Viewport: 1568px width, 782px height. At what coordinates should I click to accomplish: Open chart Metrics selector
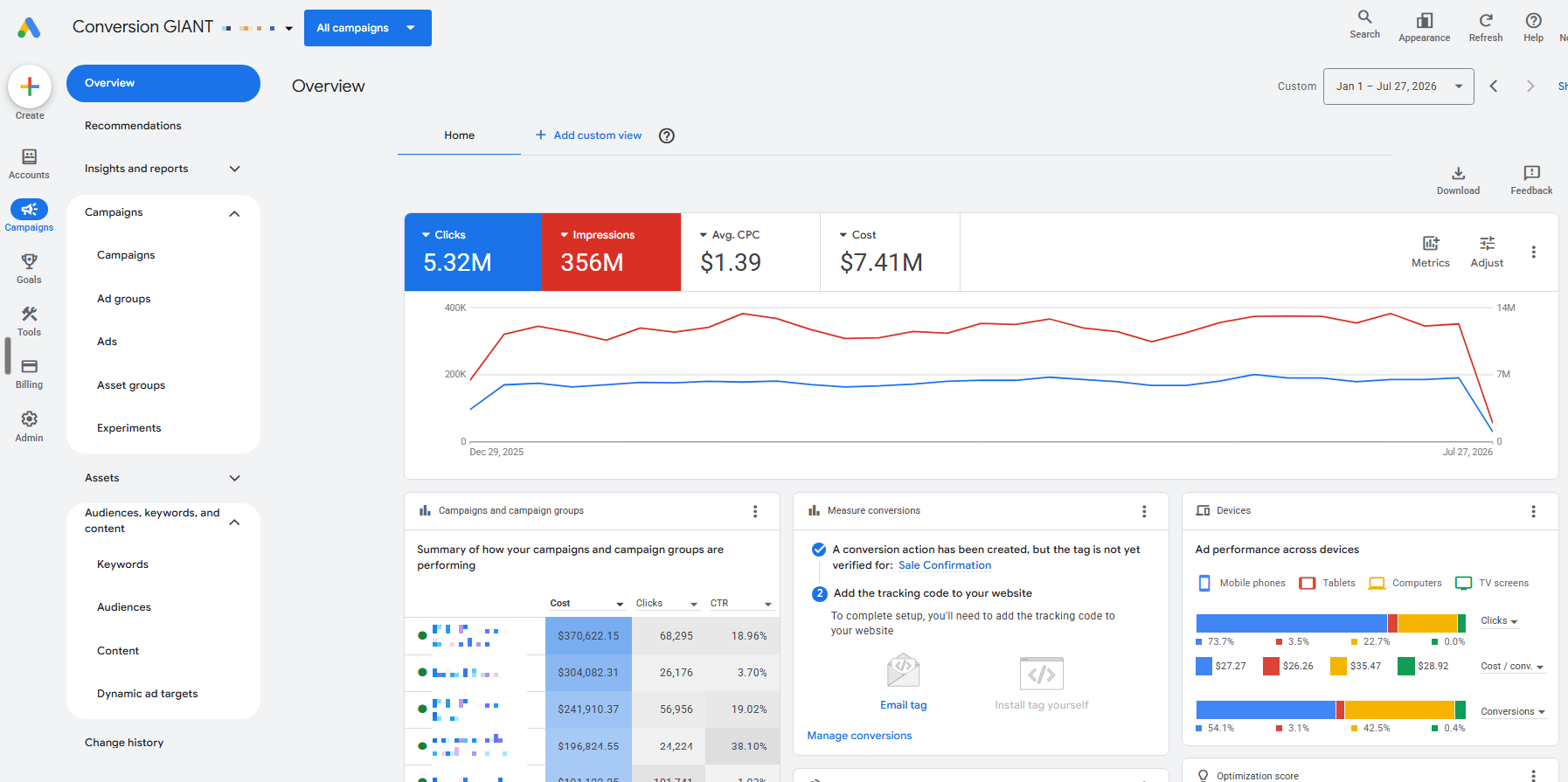[1431, 252]
